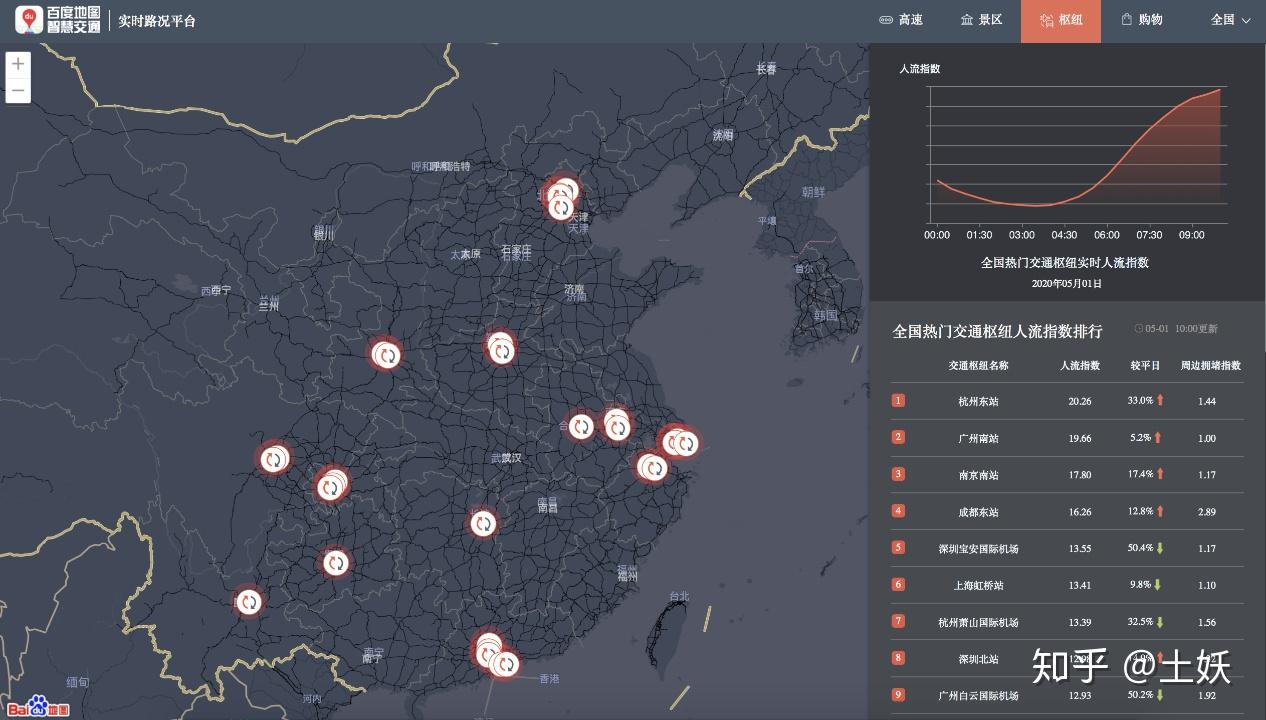Select the active 枢纽 tab

(x=1061, y=21)
